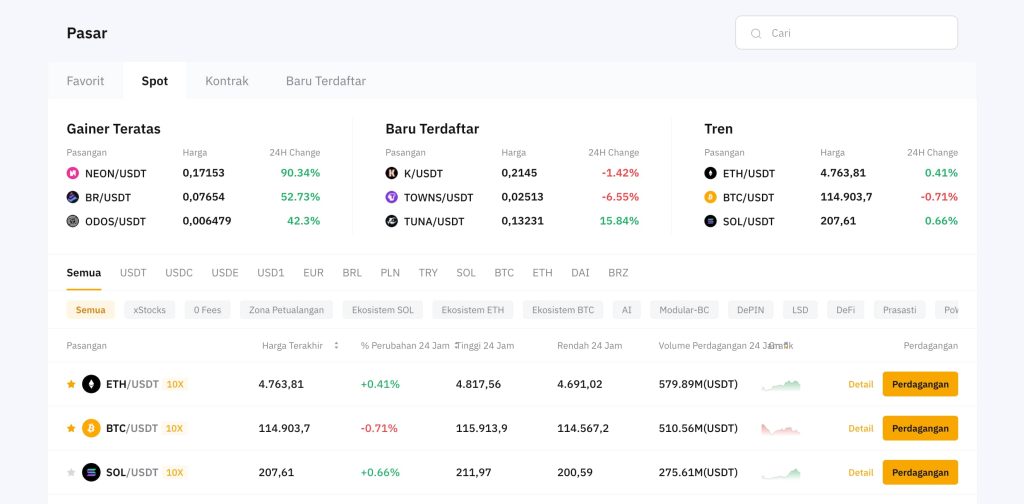View the SOL/USDT mini price chart
The image size is (1024, 504).
click(x=781, y=472)
